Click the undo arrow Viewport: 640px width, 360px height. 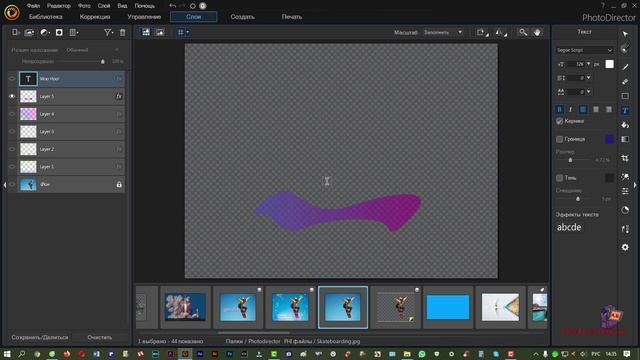pyautogui.click(x=172, y=6)
